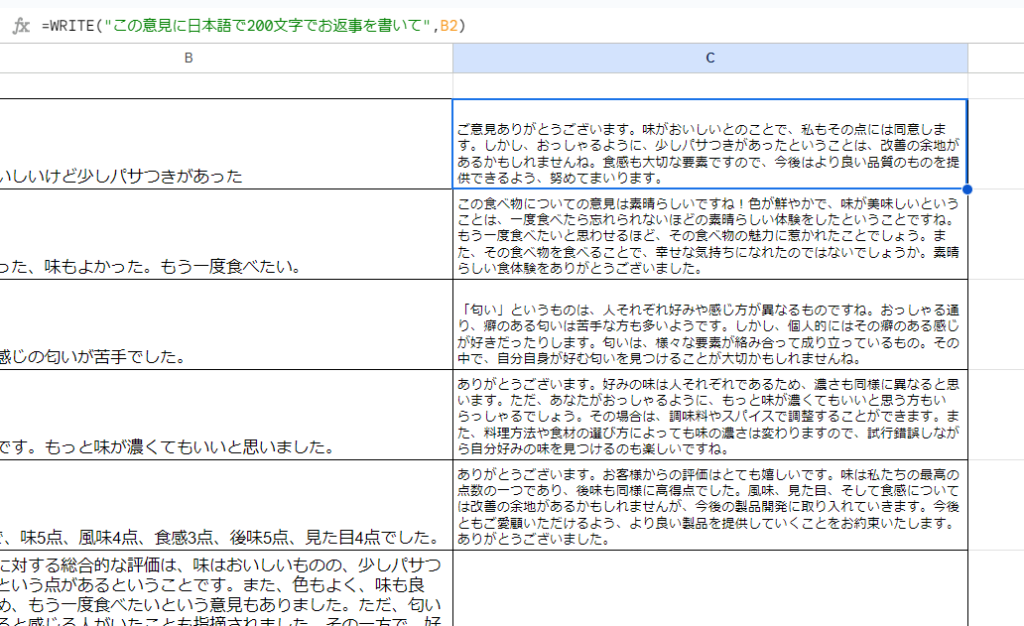Click the empty column C cell below replies
1024x626 pixels.
(710, 588)
